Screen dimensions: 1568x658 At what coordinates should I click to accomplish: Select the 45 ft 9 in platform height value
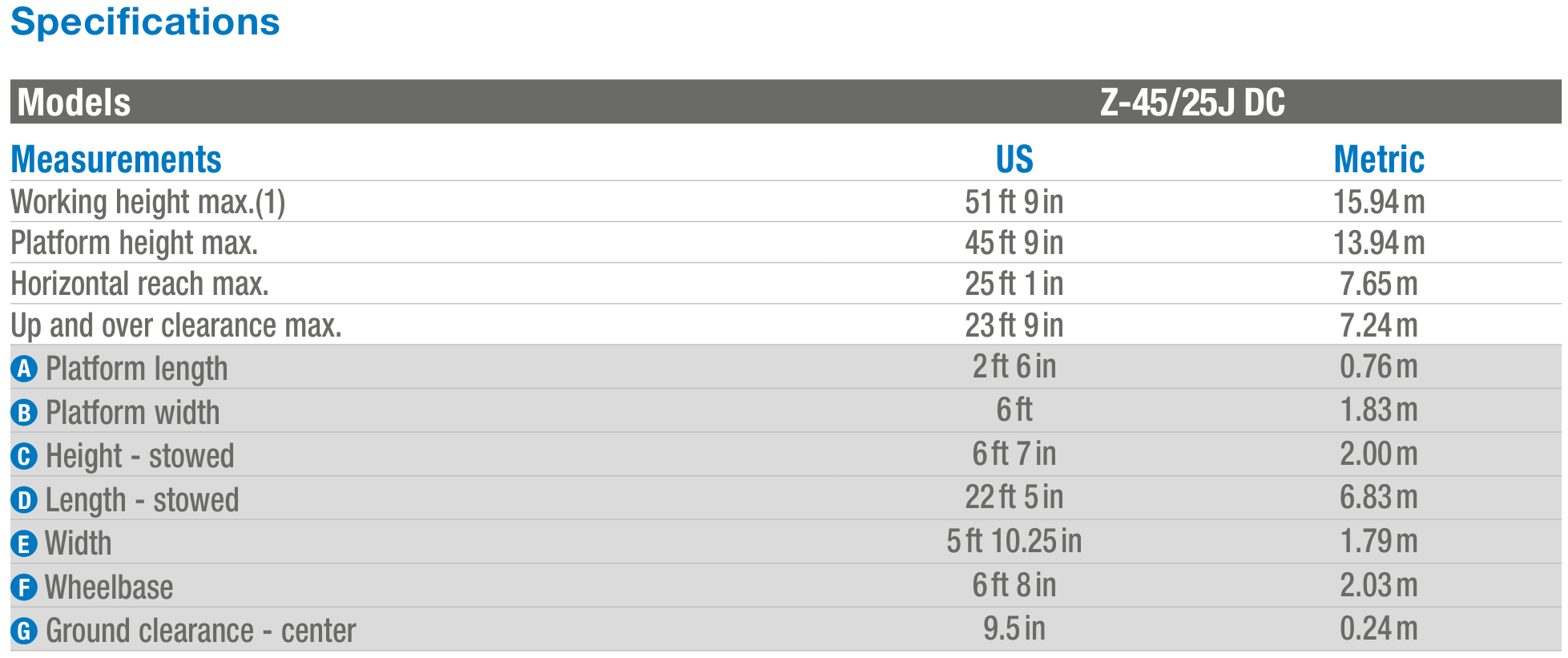pos(1014,243)
